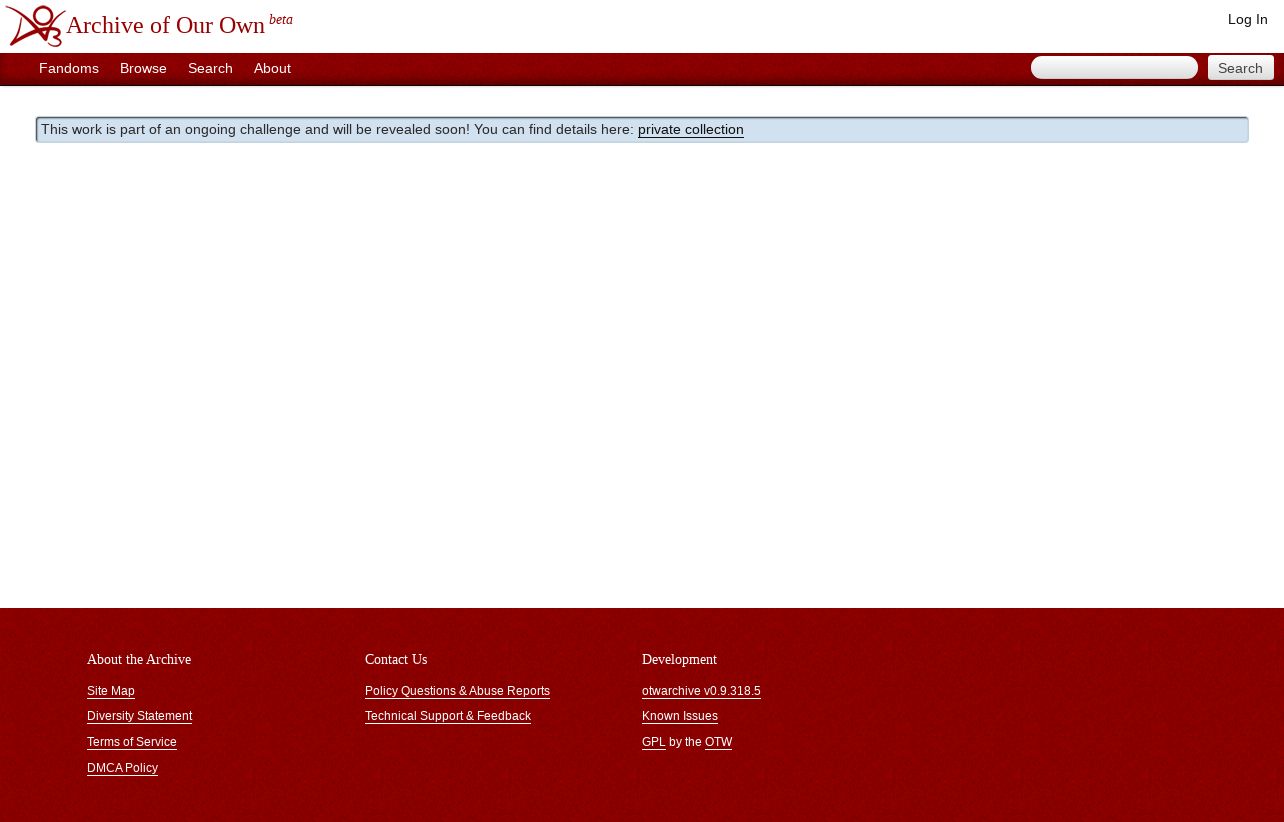The width and height of the screenshot is (1284, 822).
Task: Click the GPL license link
Action: 653,742
